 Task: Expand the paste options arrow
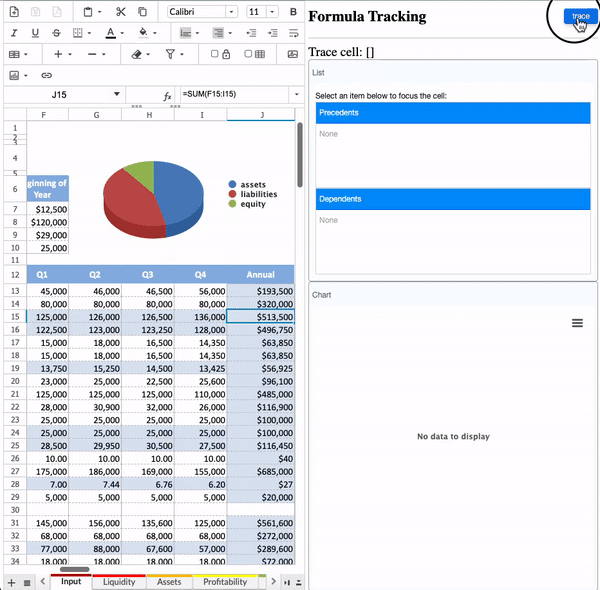tap(99, 12)
